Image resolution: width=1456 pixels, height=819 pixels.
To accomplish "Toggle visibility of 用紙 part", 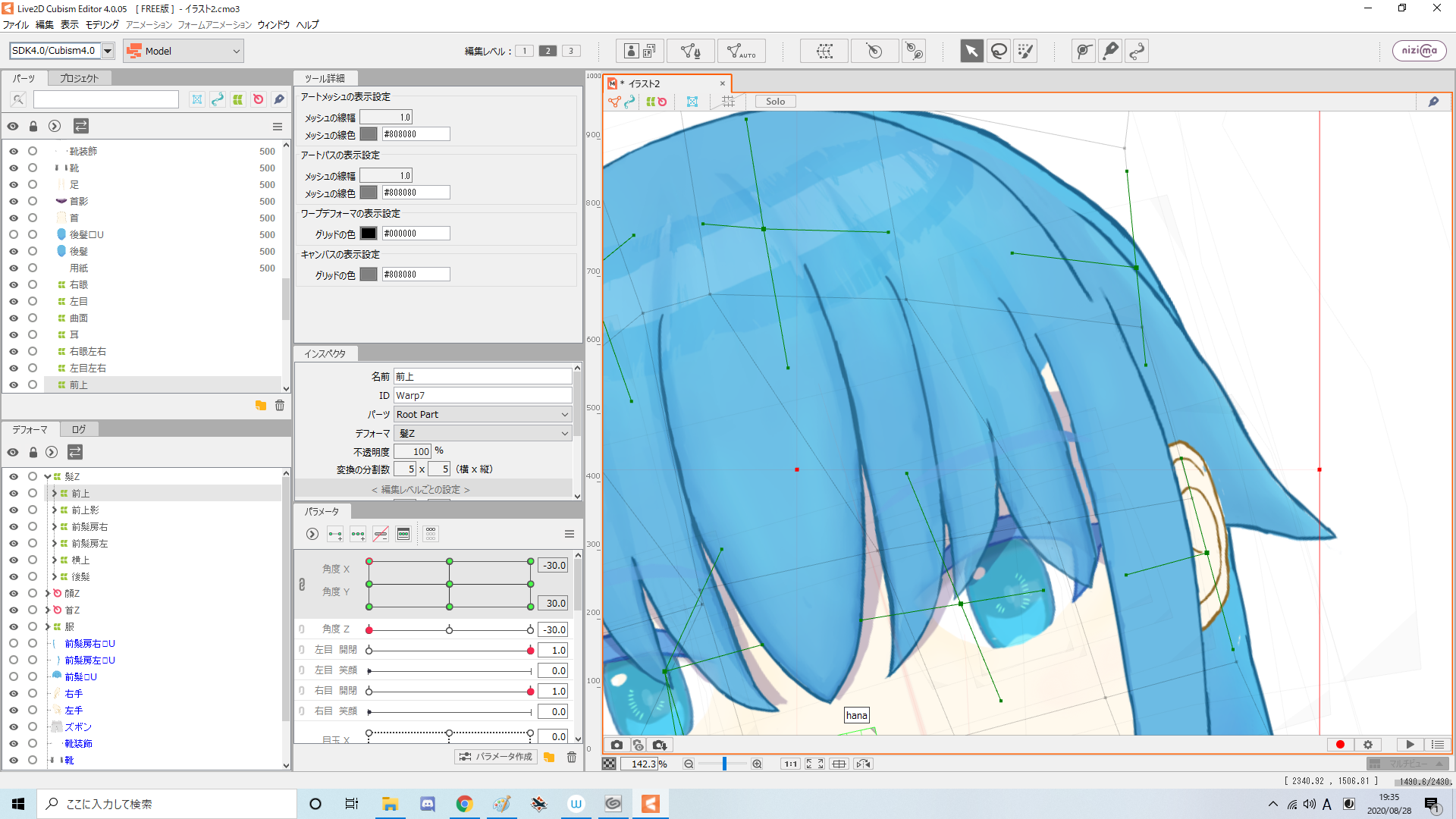I will tap(14, 268).
